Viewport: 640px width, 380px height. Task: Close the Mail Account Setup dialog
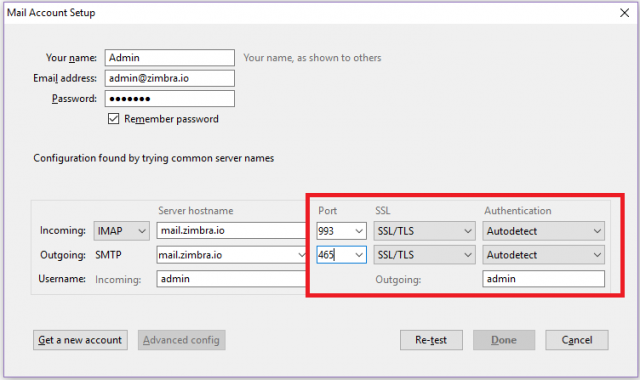624,13
